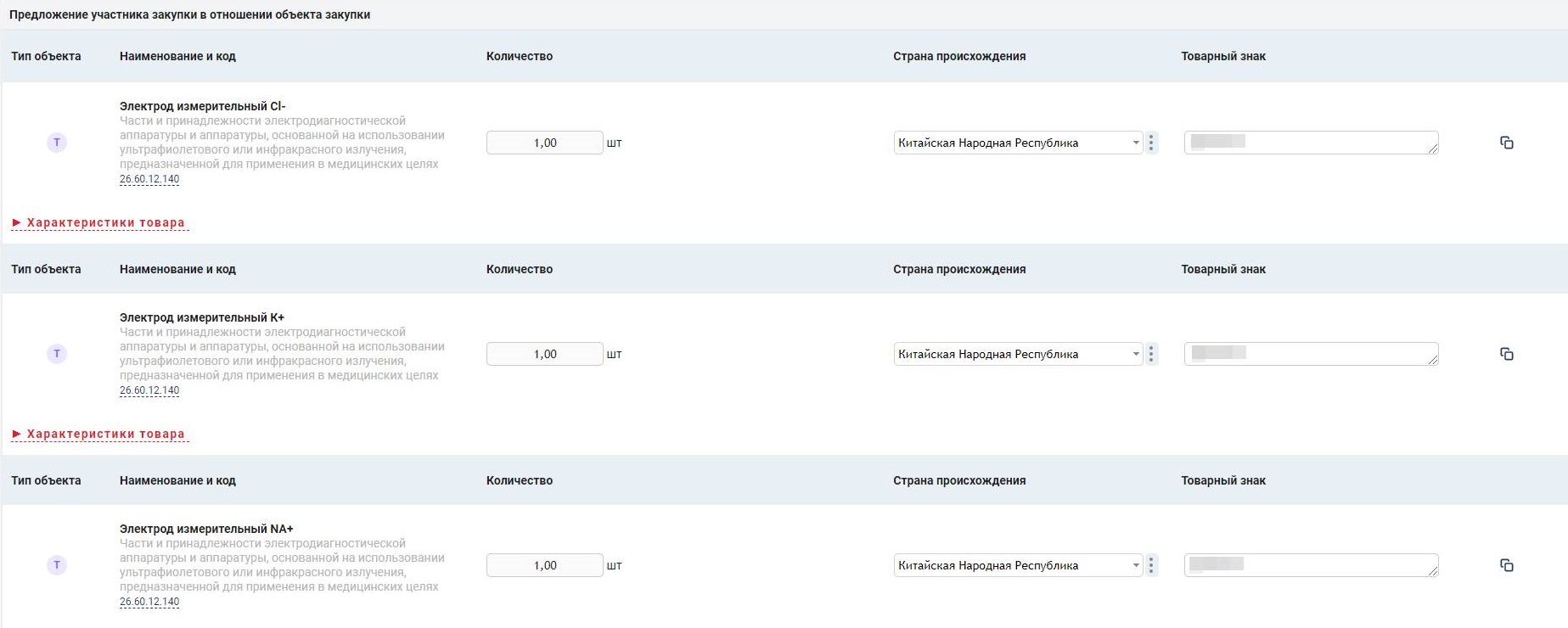Click the quantity field of the Cl- electrode

pos(545,143)
